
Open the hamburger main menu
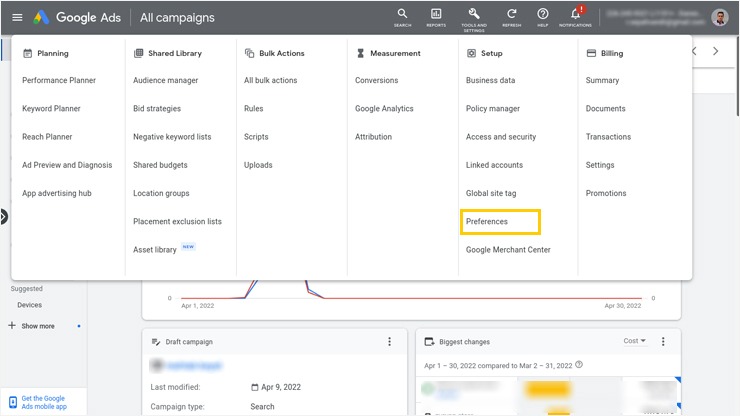point(17,17)
